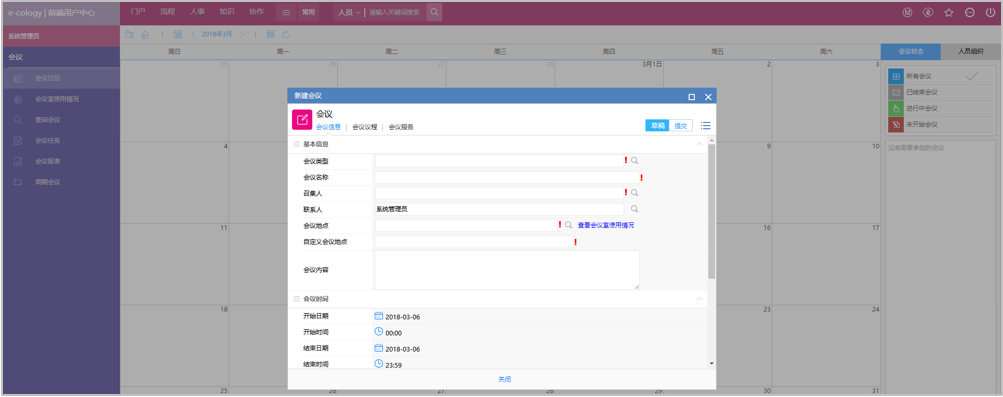Click the power logout icon in header
The height and width of the screenshot is (397, 1003).
click(990, 12)
